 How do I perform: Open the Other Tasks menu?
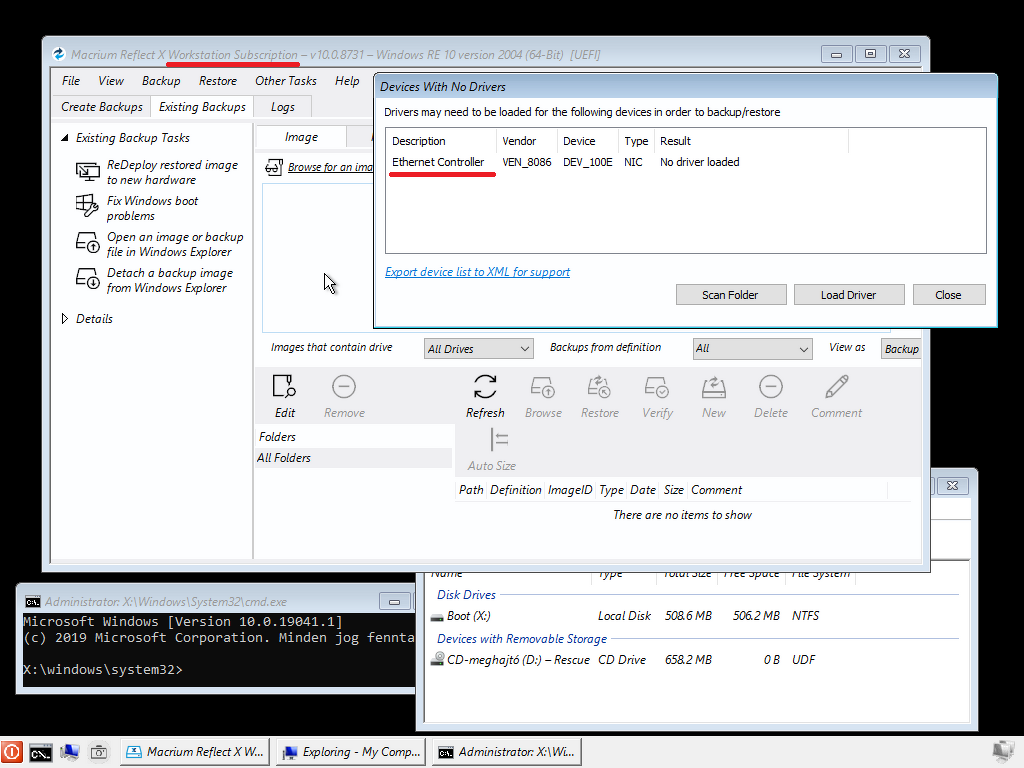click(x=285, y=81)
